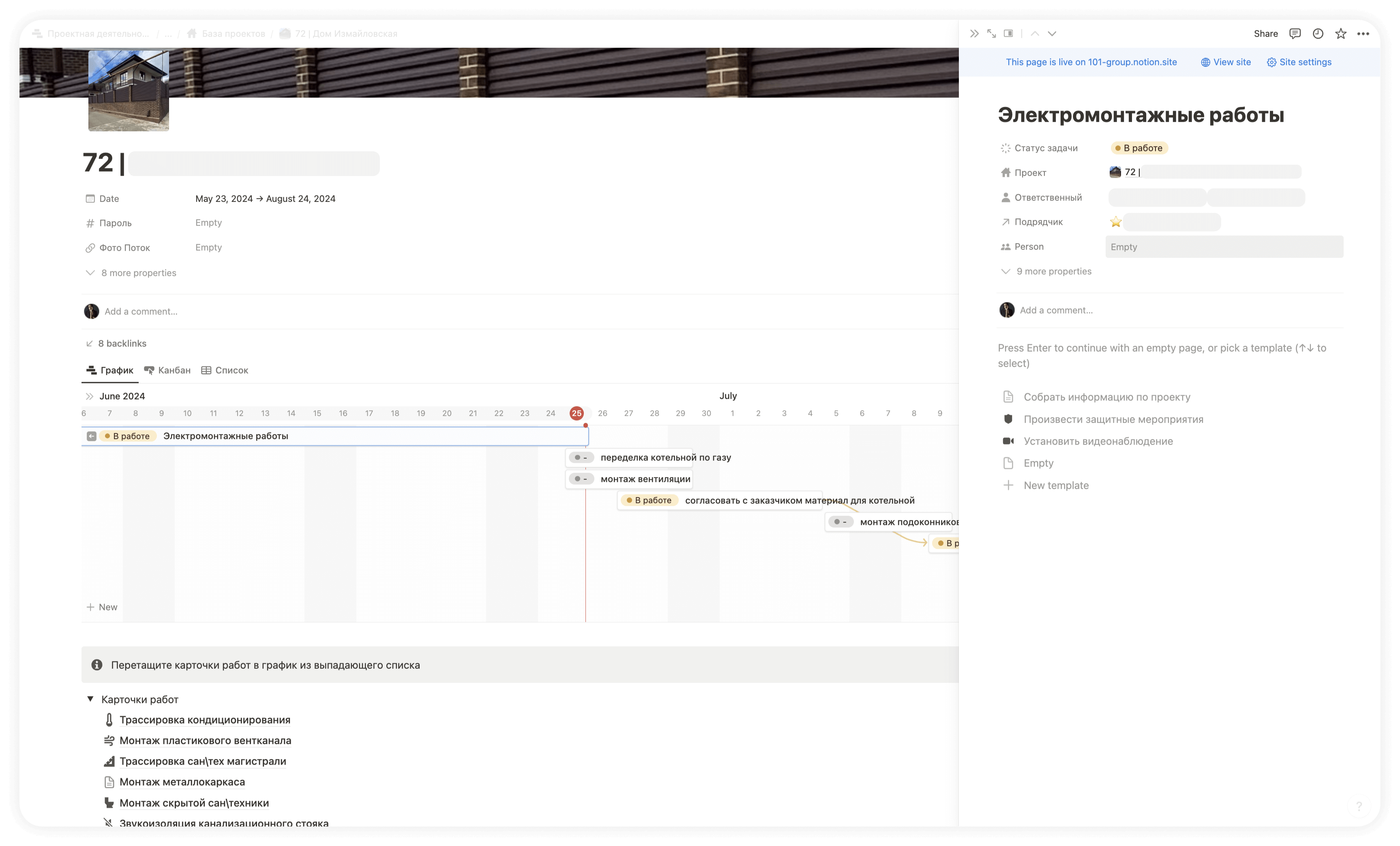Open the side peek as full page
Image resolution: width=1400 pixels, height=846 pixels.
pos(991,34)
